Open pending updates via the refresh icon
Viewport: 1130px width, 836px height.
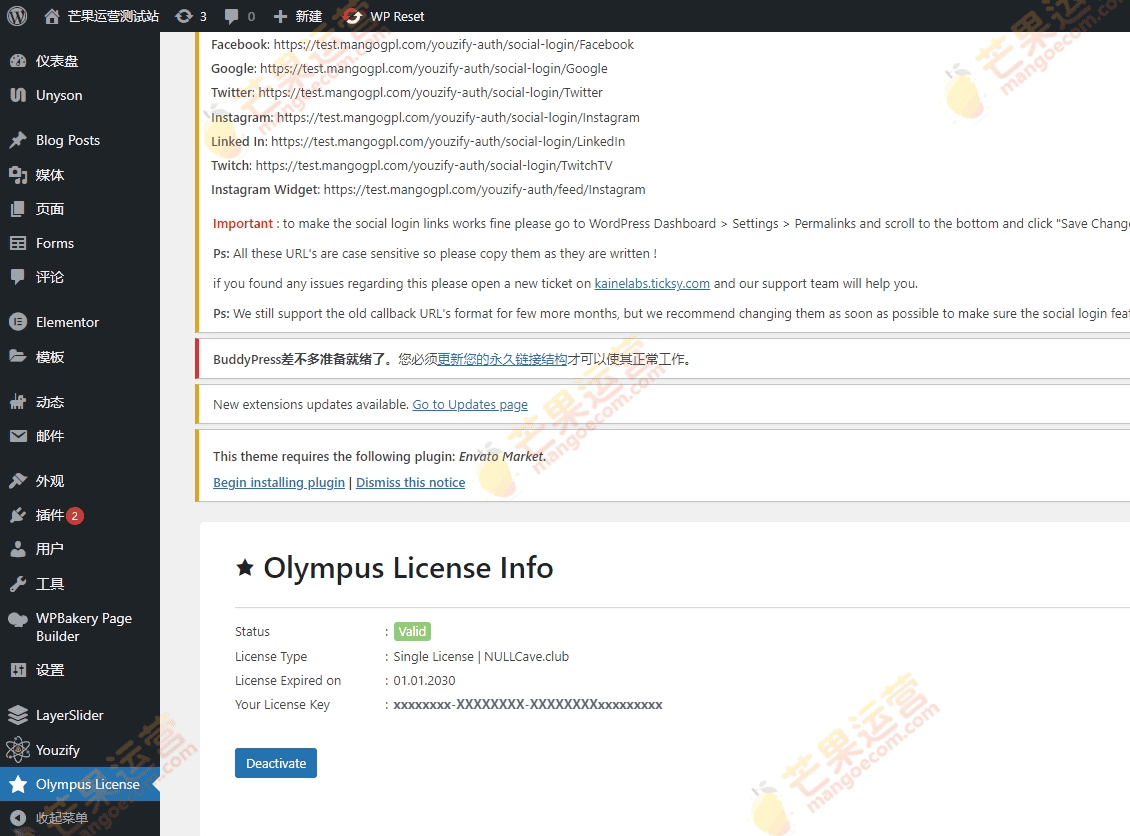tap(184, 16)
